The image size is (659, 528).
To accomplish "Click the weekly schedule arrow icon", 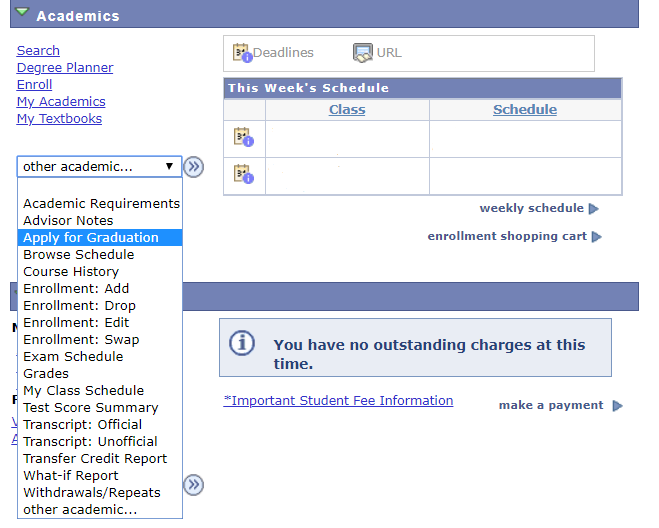I will [593, 209].
